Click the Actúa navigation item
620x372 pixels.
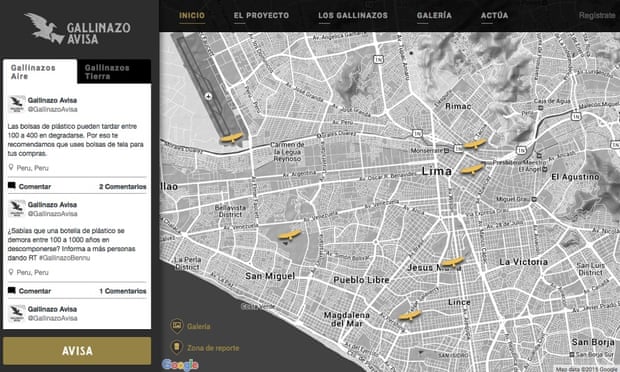tap(494, 15)
